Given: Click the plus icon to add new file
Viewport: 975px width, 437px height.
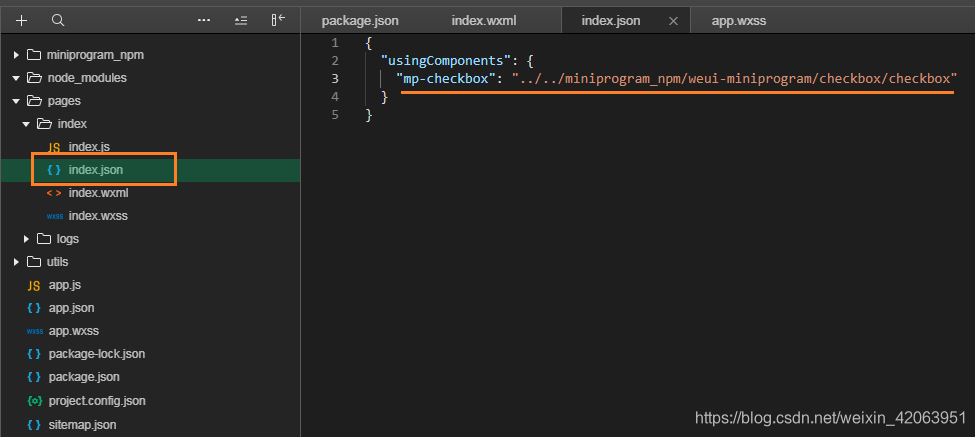Looking at the screenshot, I should click(22, 21).
